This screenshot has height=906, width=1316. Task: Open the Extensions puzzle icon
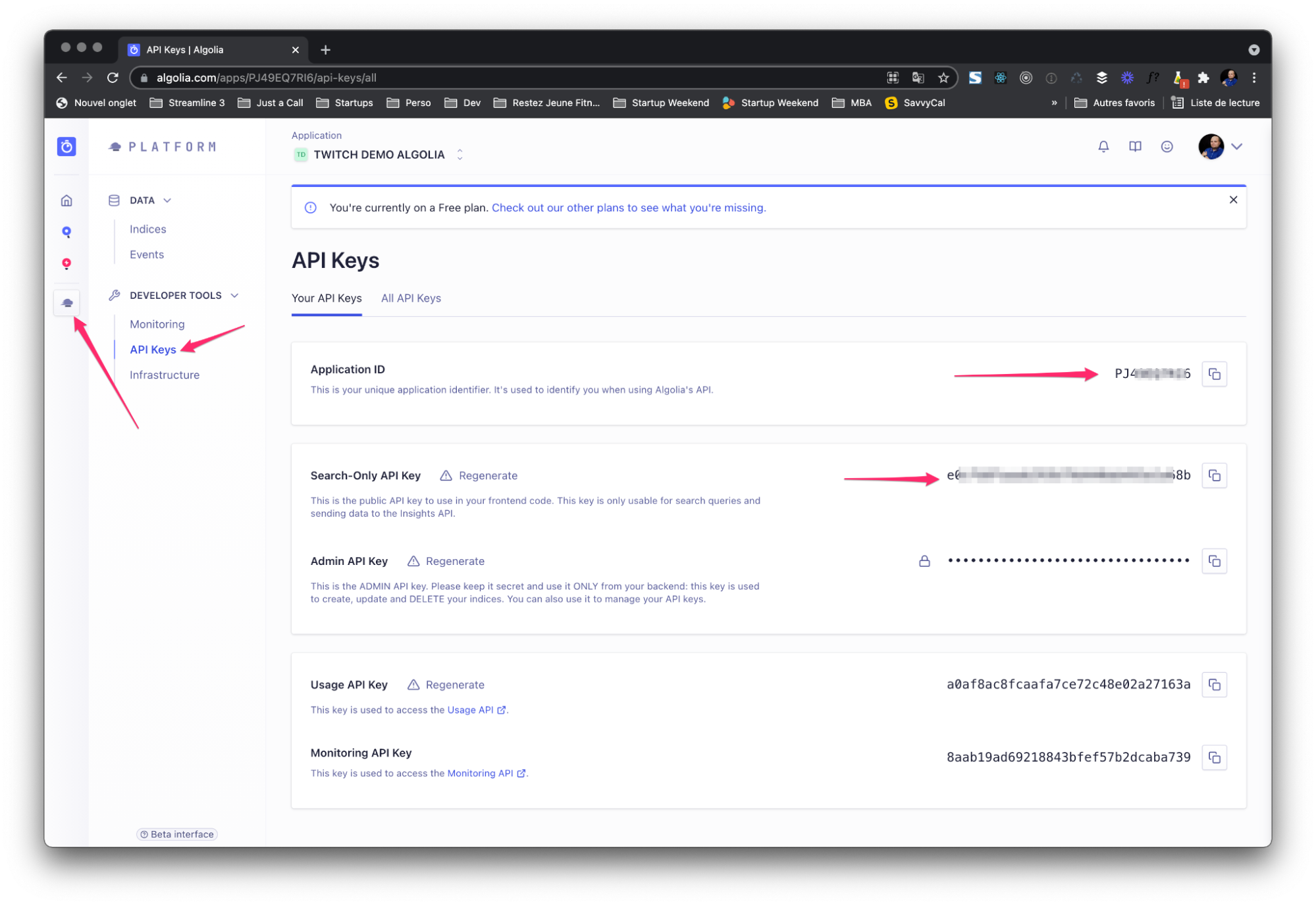click(x=1203, y=78)
